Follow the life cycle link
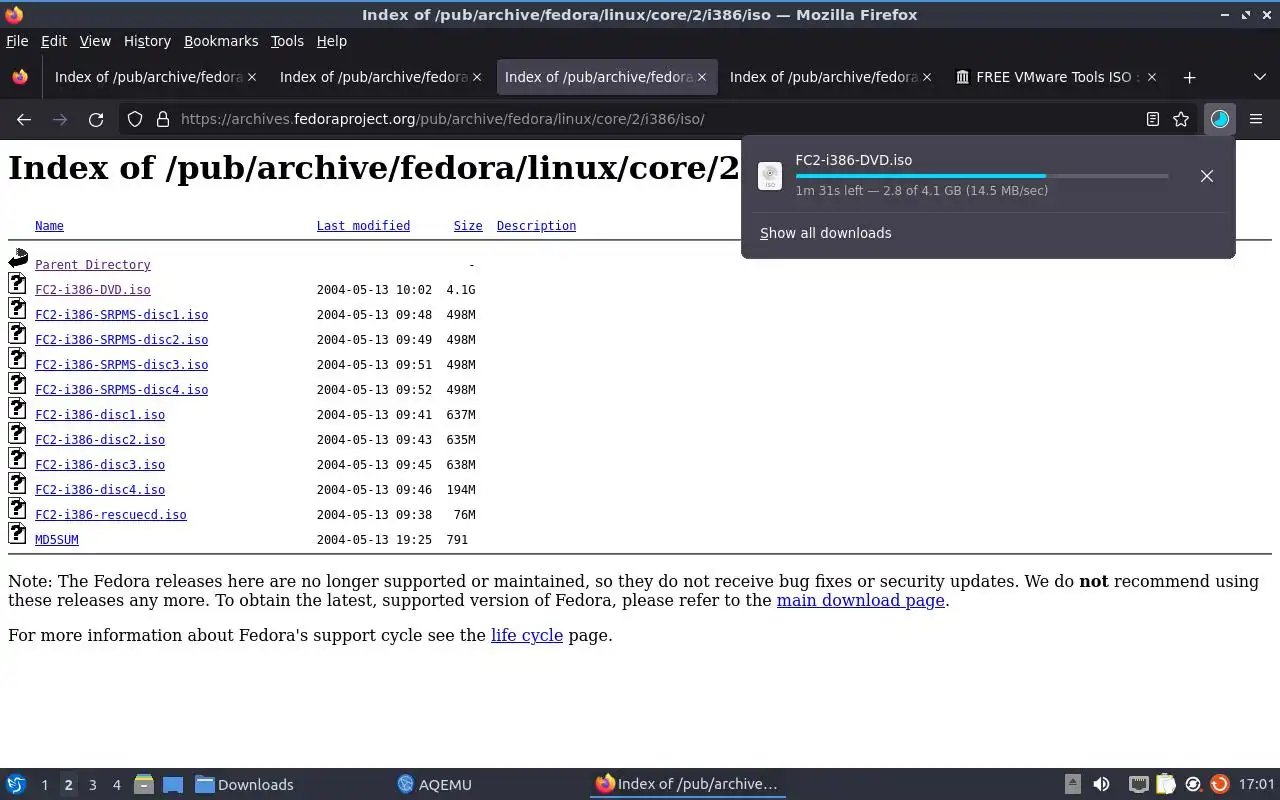The image size is (1280, 800). (x=527, y=635)
